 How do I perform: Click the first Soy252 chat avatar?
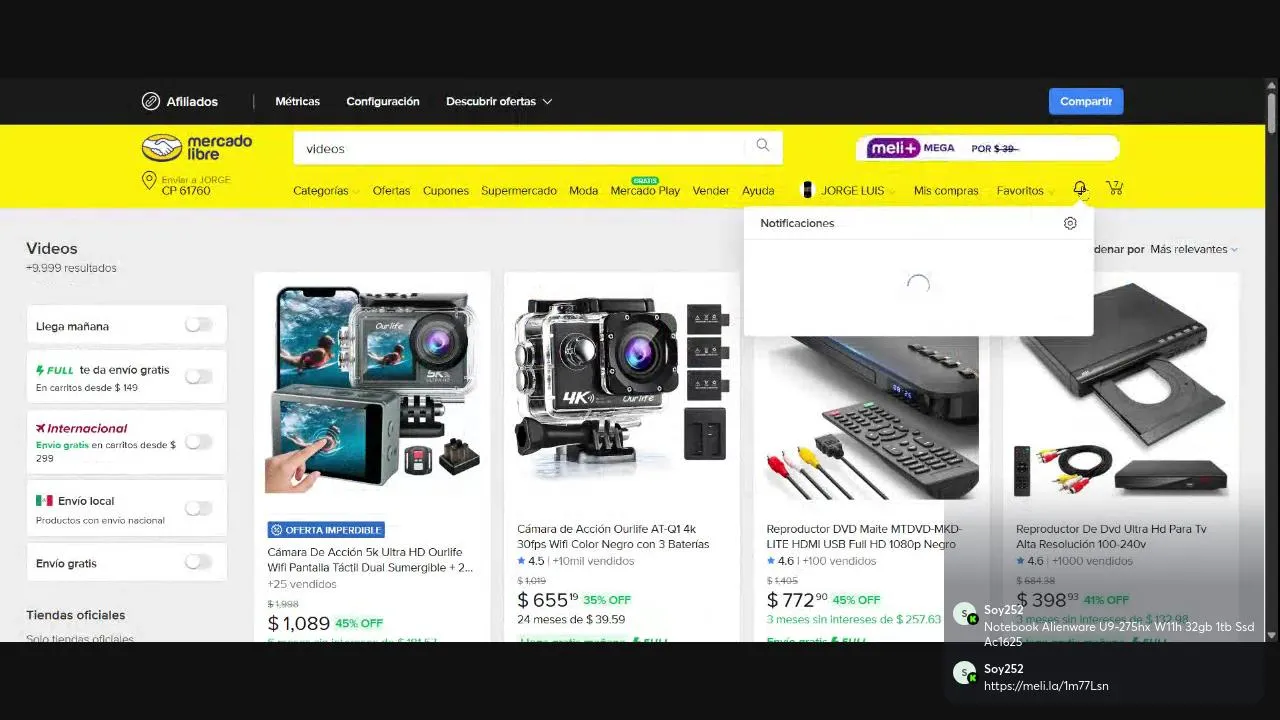(x=964, y=614)
